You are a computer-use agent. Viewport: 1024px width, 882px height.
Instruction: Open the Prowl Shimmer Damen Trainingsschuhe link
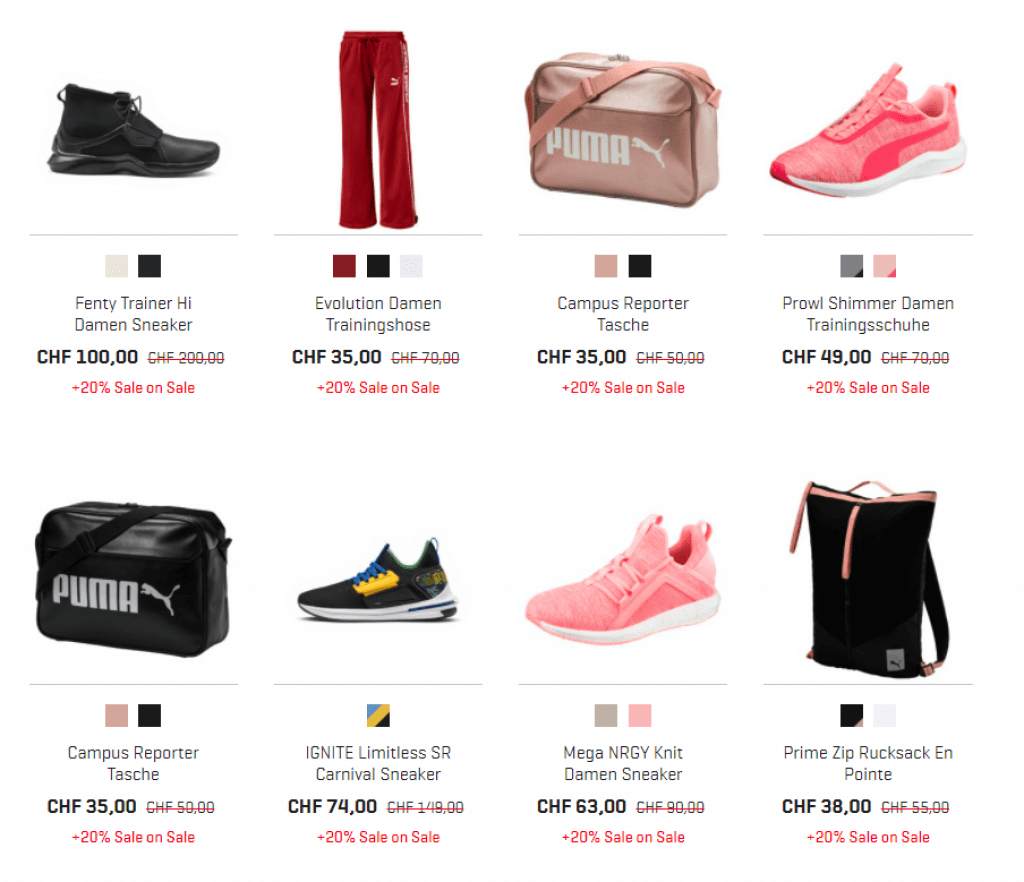pos(868,314)
